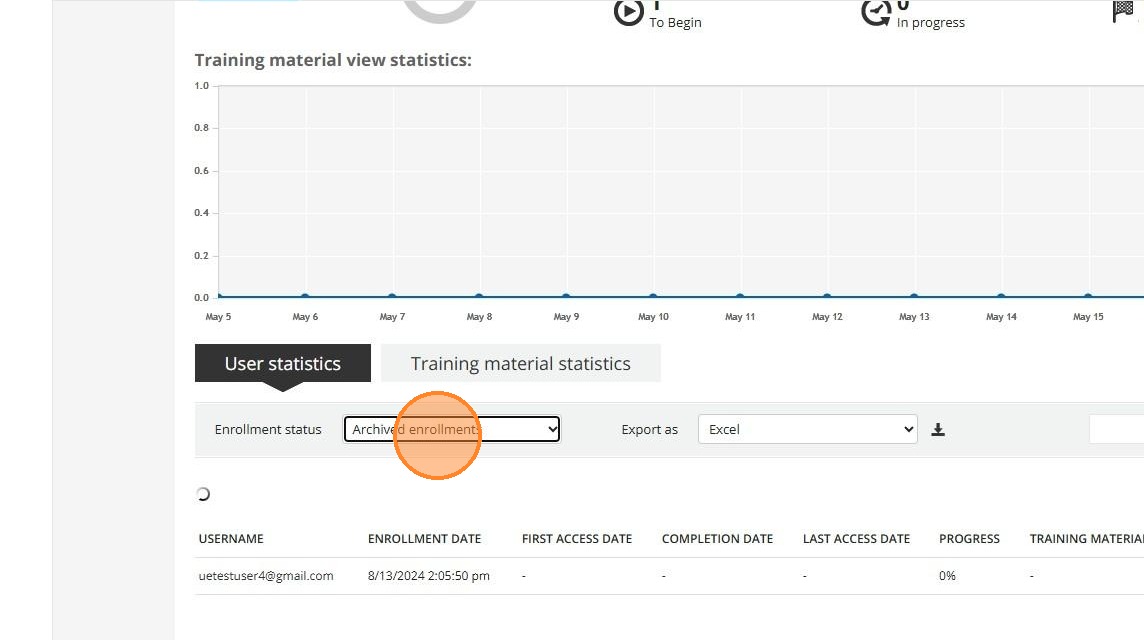This screenshot has width=1144, height=640.
Task: Click enrollment date 8/13/2024 2:05:50 pm
Action: tap(429, 576)
